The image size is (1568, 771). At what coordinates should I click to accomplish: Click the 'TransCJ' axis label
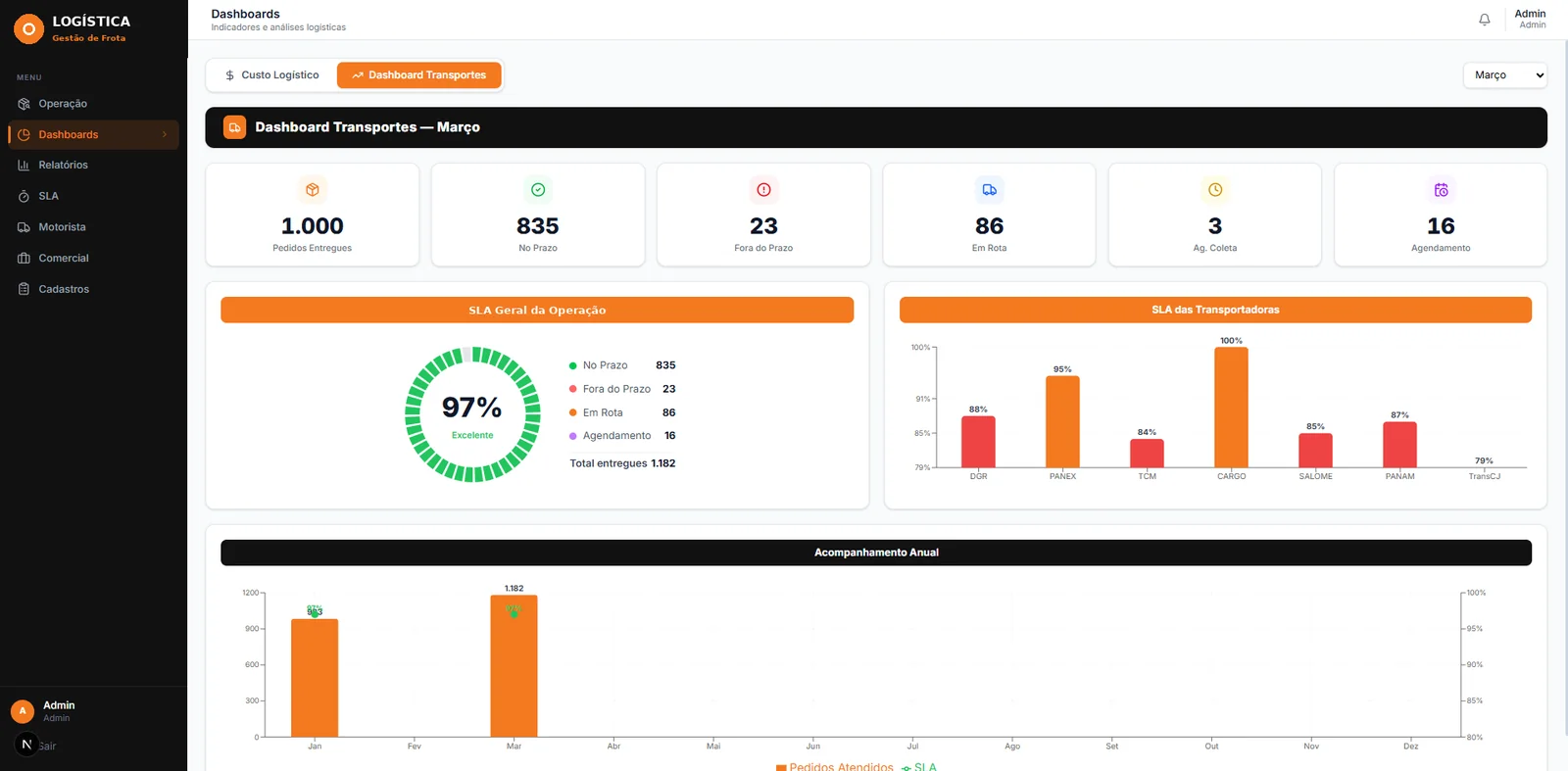pos(1484,476)
